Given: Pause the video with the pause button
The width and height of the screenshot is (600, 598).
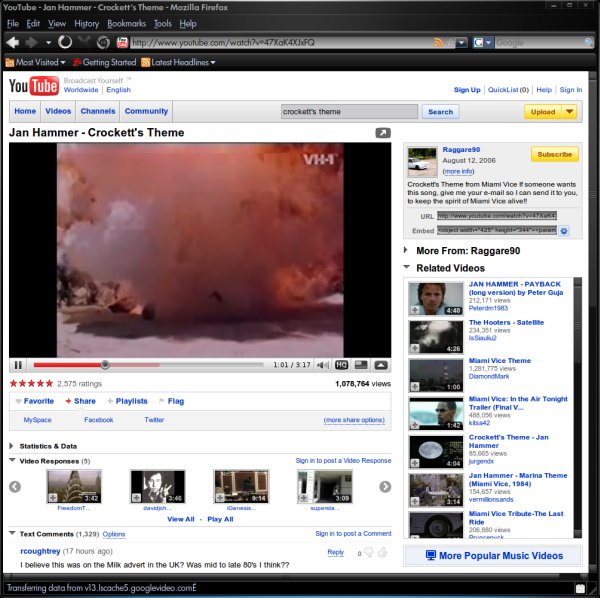Looking at the screenshot, I should click(x=18, y=365).
